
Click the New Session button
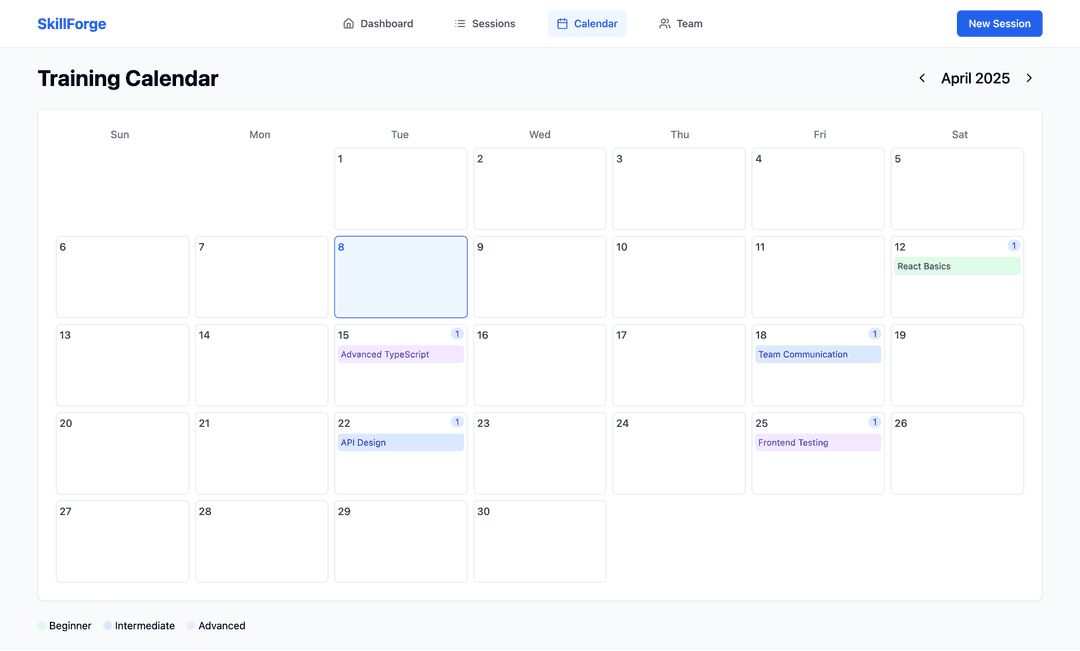999,22
